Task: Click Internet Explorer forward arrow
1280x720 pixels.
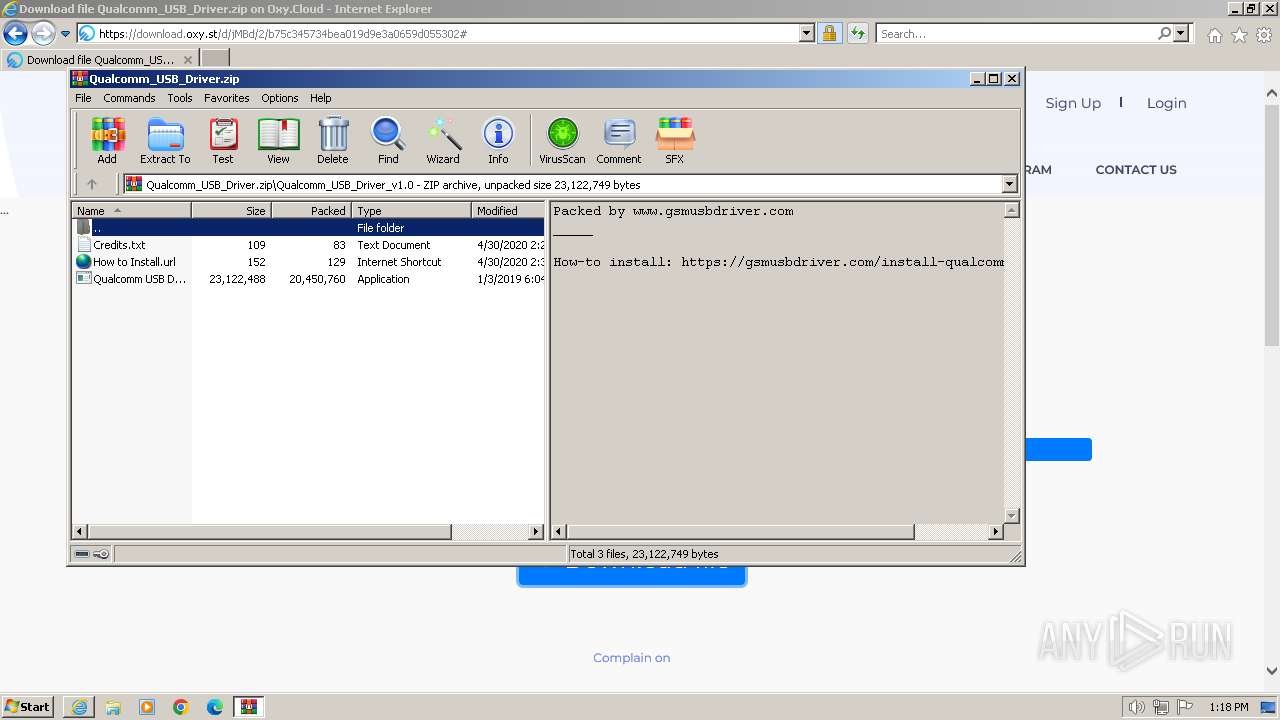Action: 42,34
